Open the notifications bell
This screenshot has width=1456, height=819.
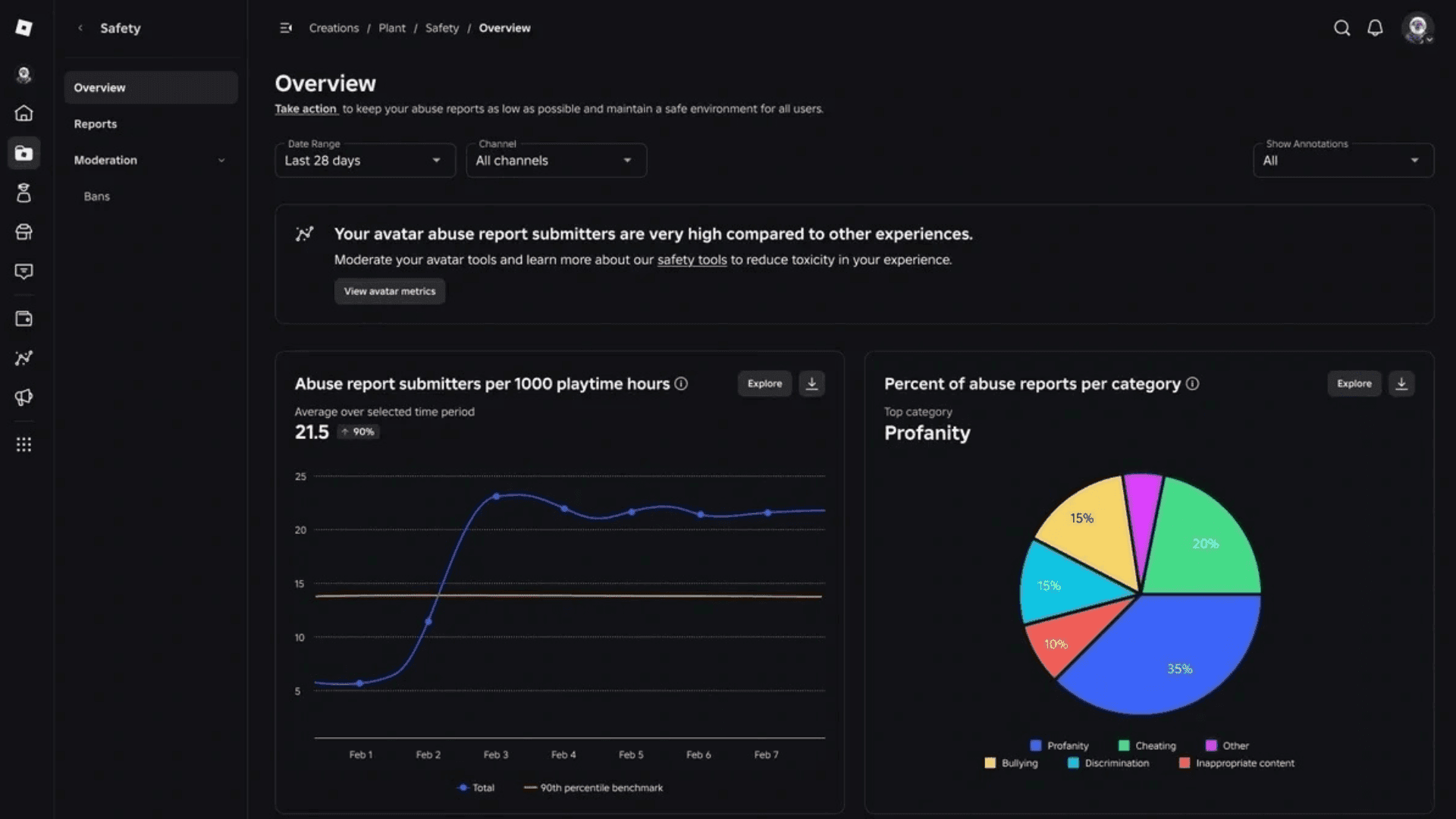click(1375, 28)
